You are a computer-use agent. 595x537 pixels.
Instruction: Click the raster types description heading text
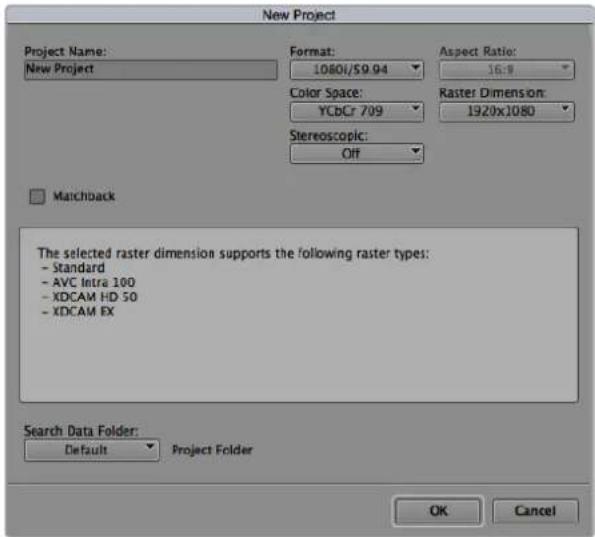pyautogui.click(x=233, y=253)
